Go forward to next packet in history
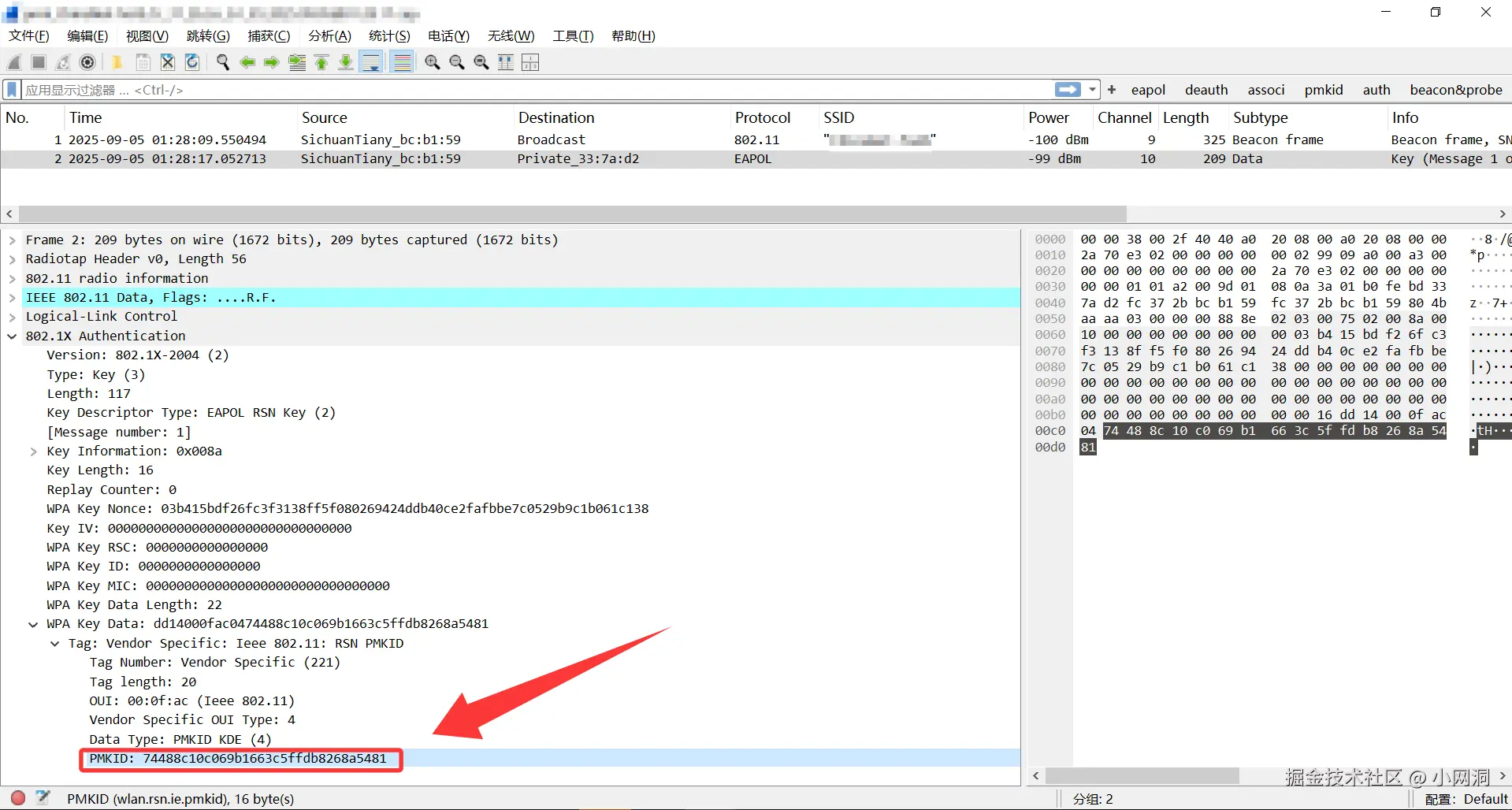 pyautogui.click(x=272, y=62)
